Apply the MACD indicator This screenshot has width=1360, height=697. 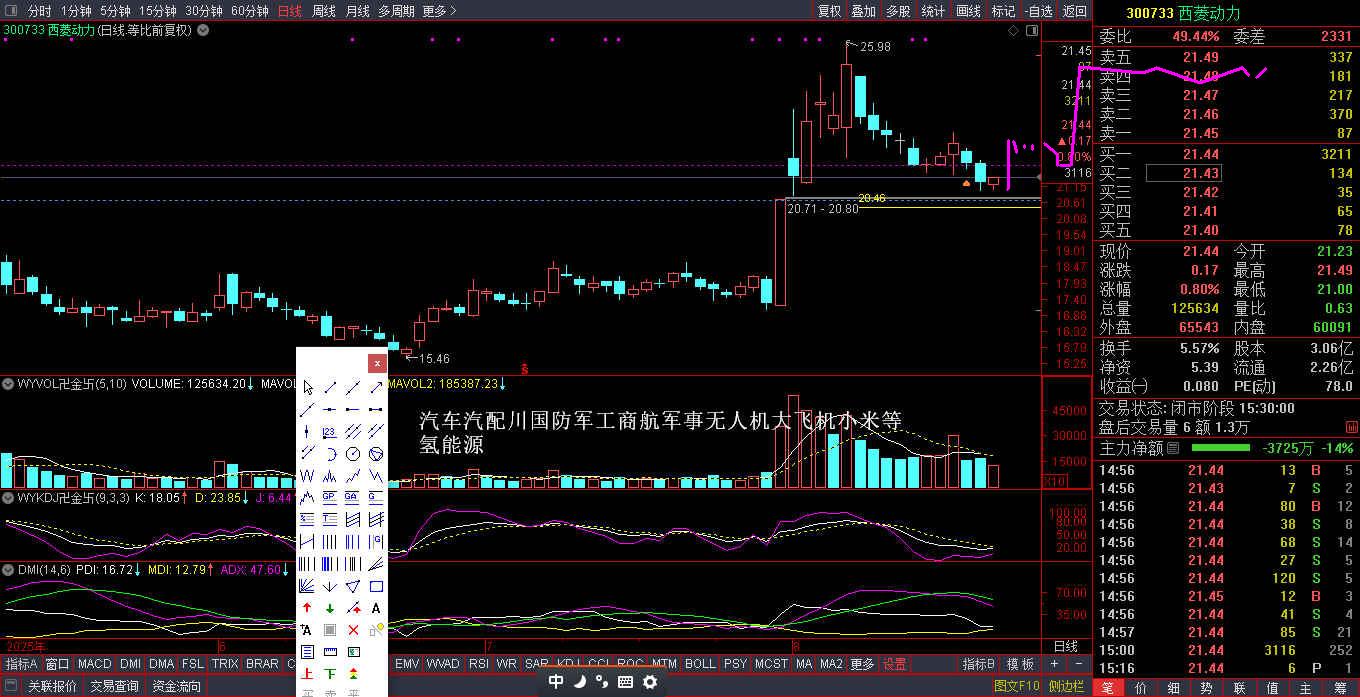tap(95, 664)
